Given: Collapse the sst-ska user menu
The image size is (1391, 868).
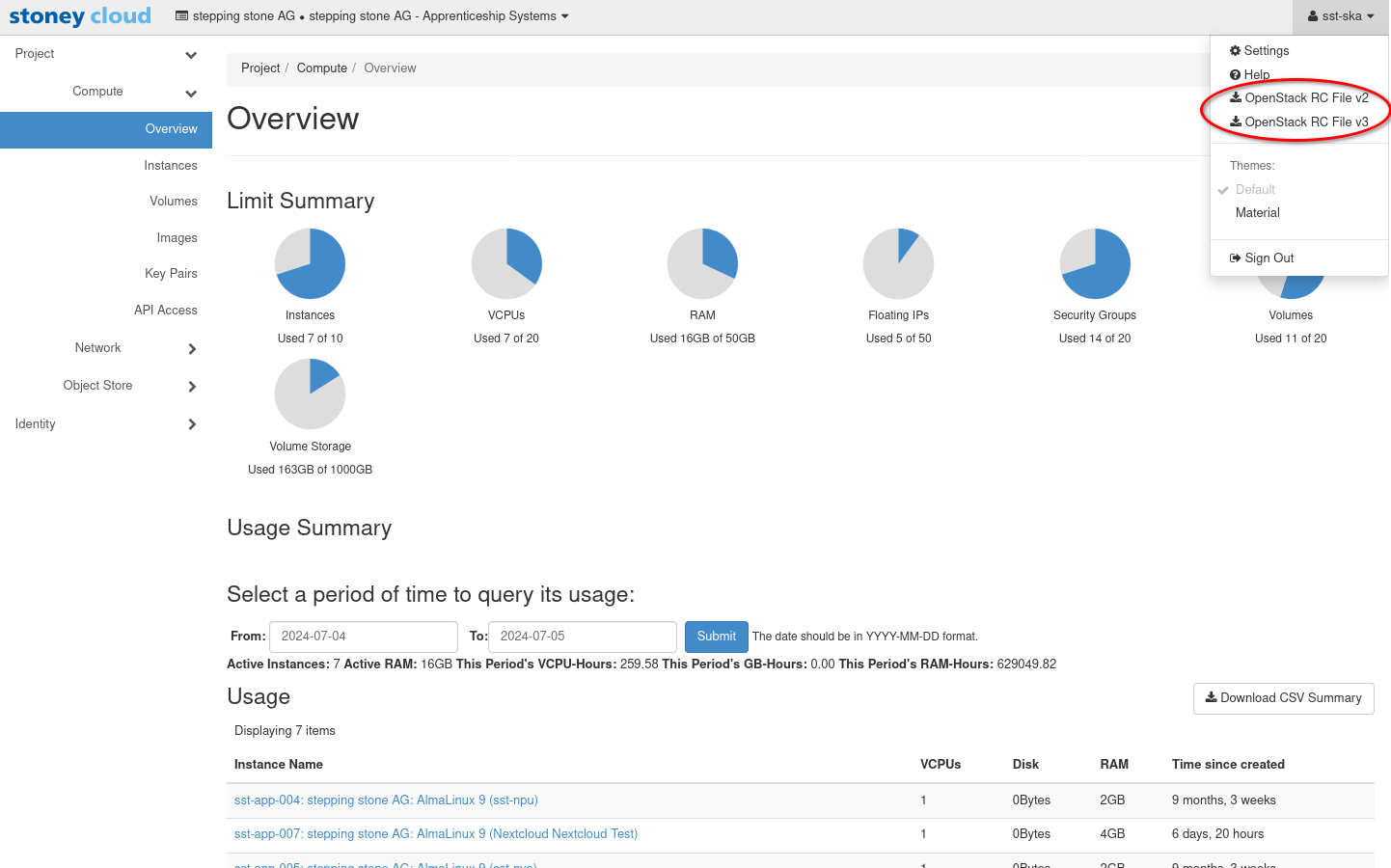Looking at the screenshot, I should pos(1340,16).
